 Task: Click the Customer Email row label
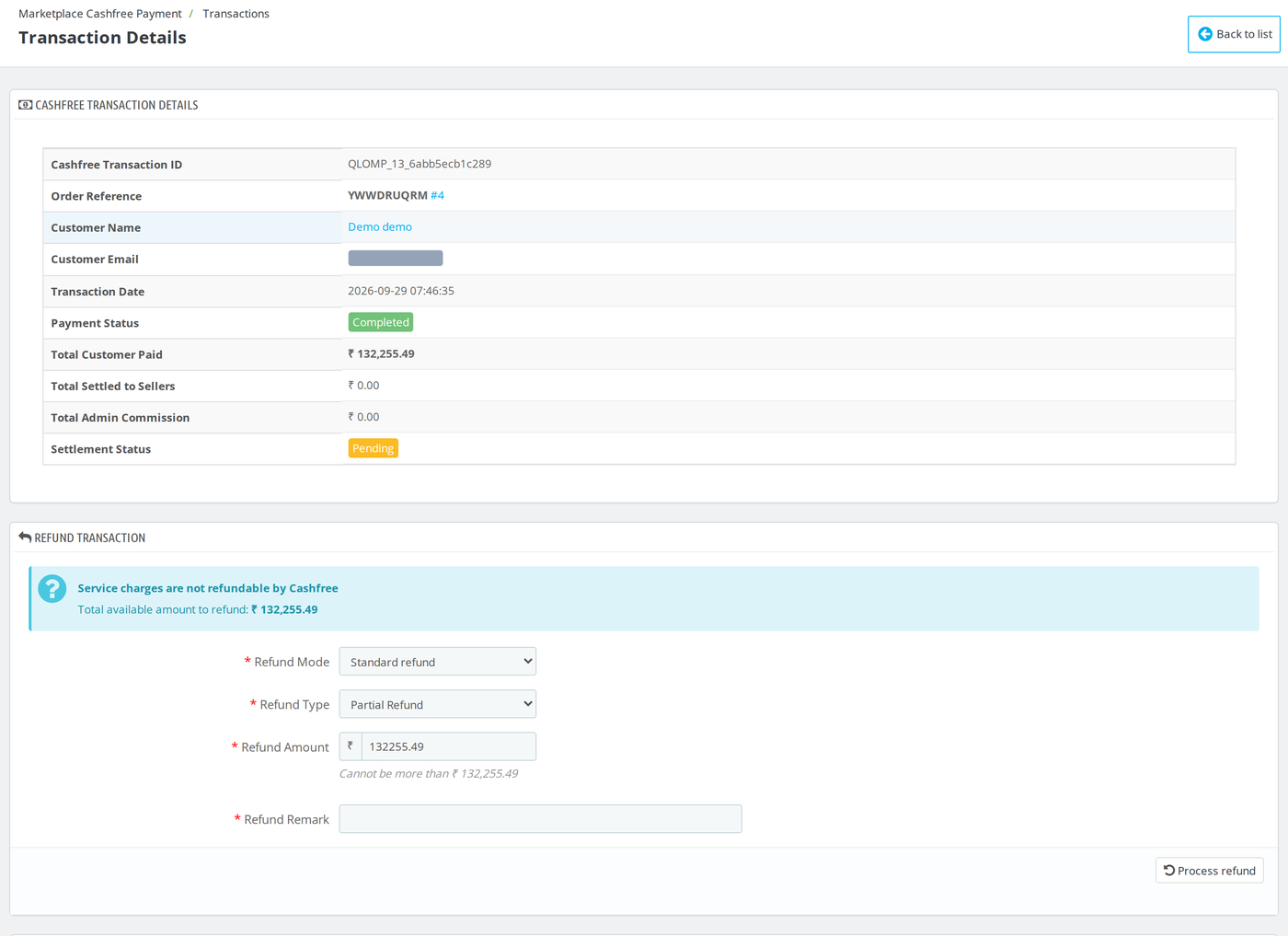pos(95,260)
